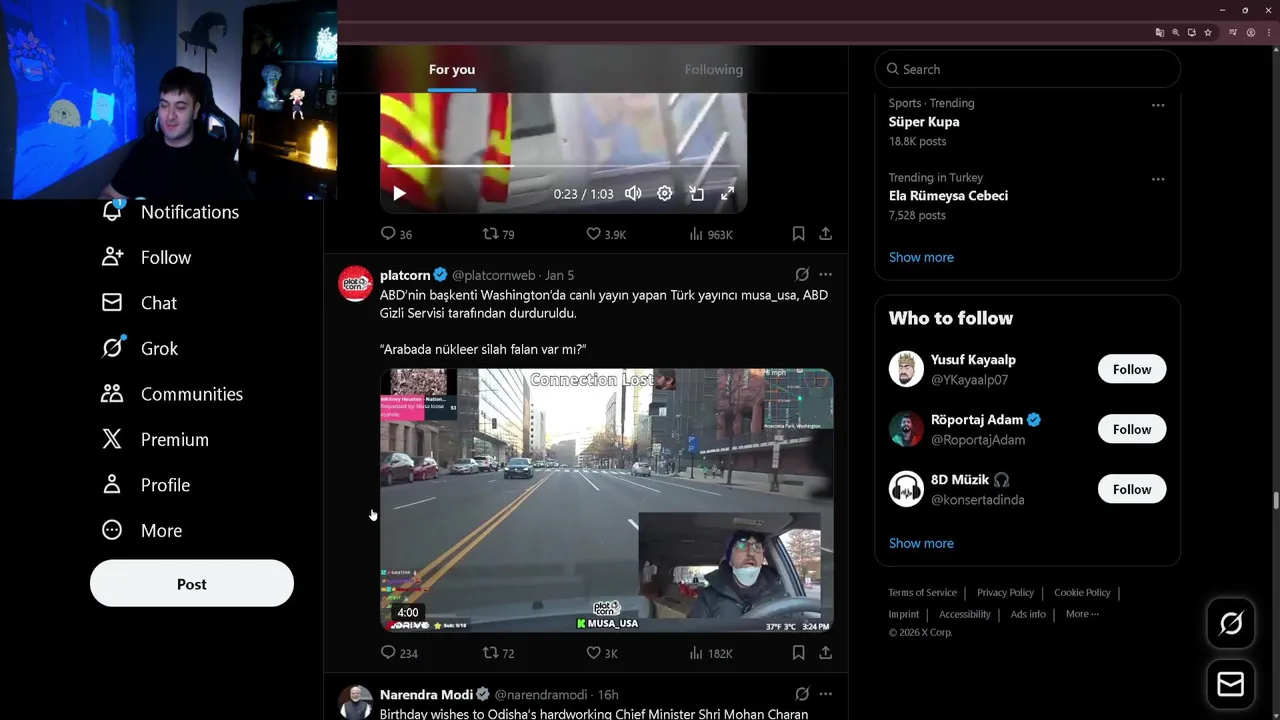Click the Search input field
This screenshot has height=720, width=1280.
click(x=1028, y=69)
